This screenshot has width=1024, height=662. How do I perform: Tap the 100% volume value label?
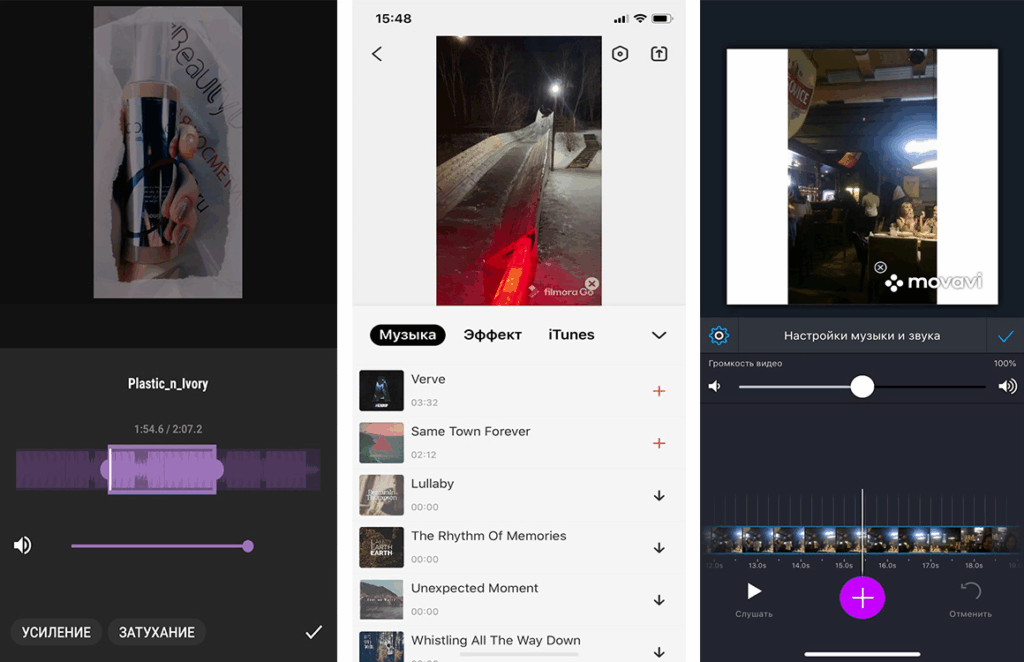coord(1004,363)
